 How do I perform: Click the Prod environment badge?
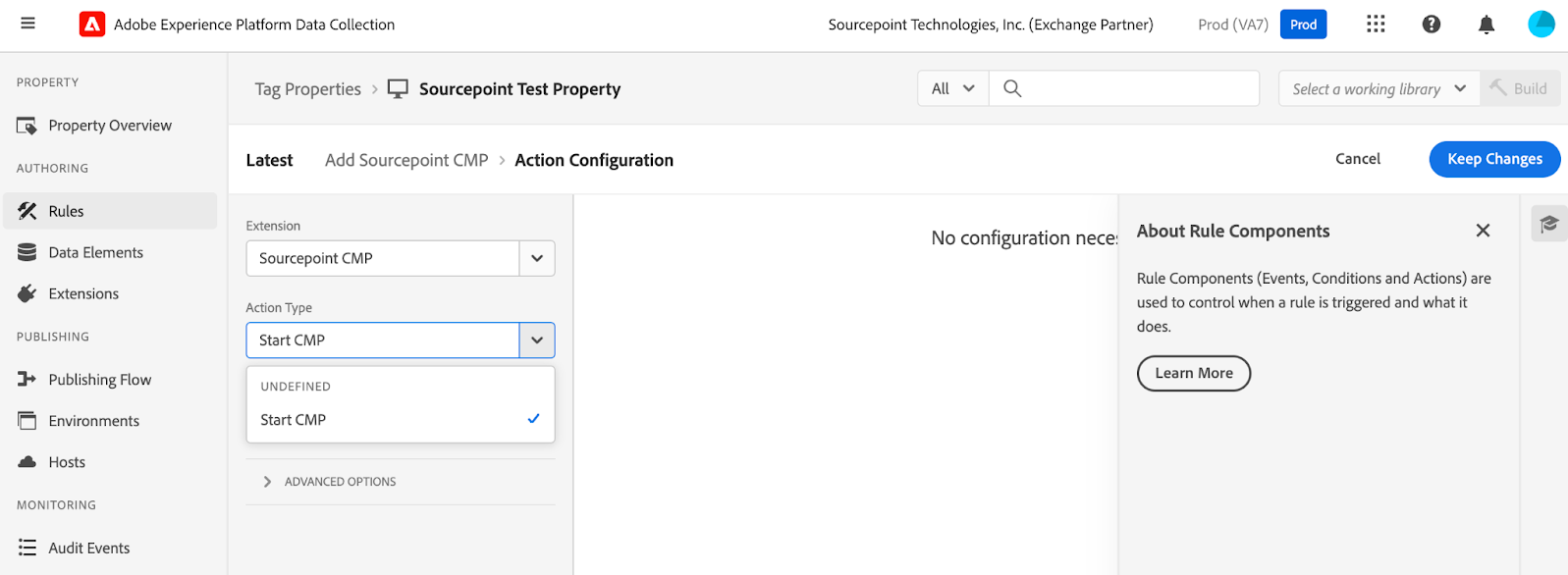(1303, 25)
